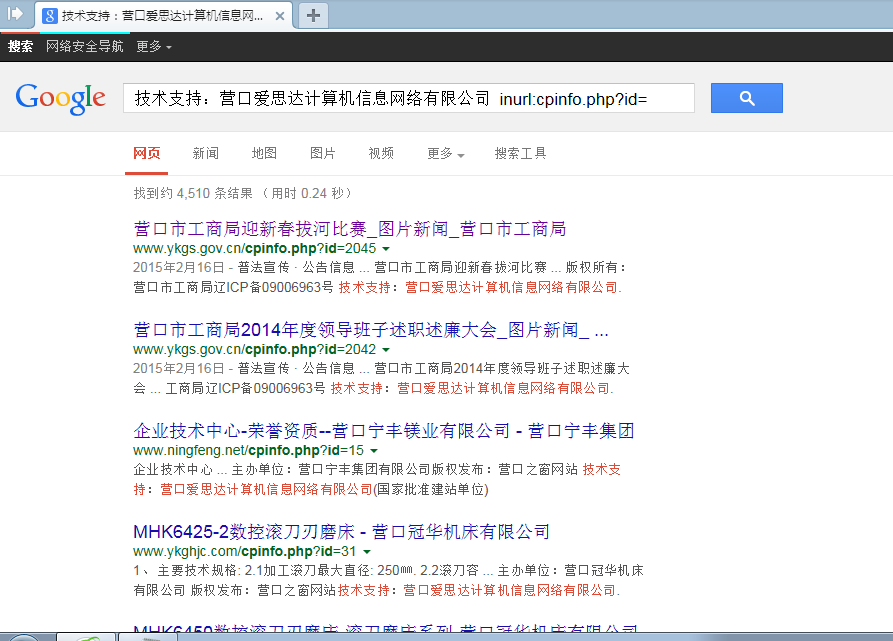This screenshot has width=893, height=641.
Task: Expand arrow next to cpinfo.php?id=2042 URL
Action: [386, 350]
